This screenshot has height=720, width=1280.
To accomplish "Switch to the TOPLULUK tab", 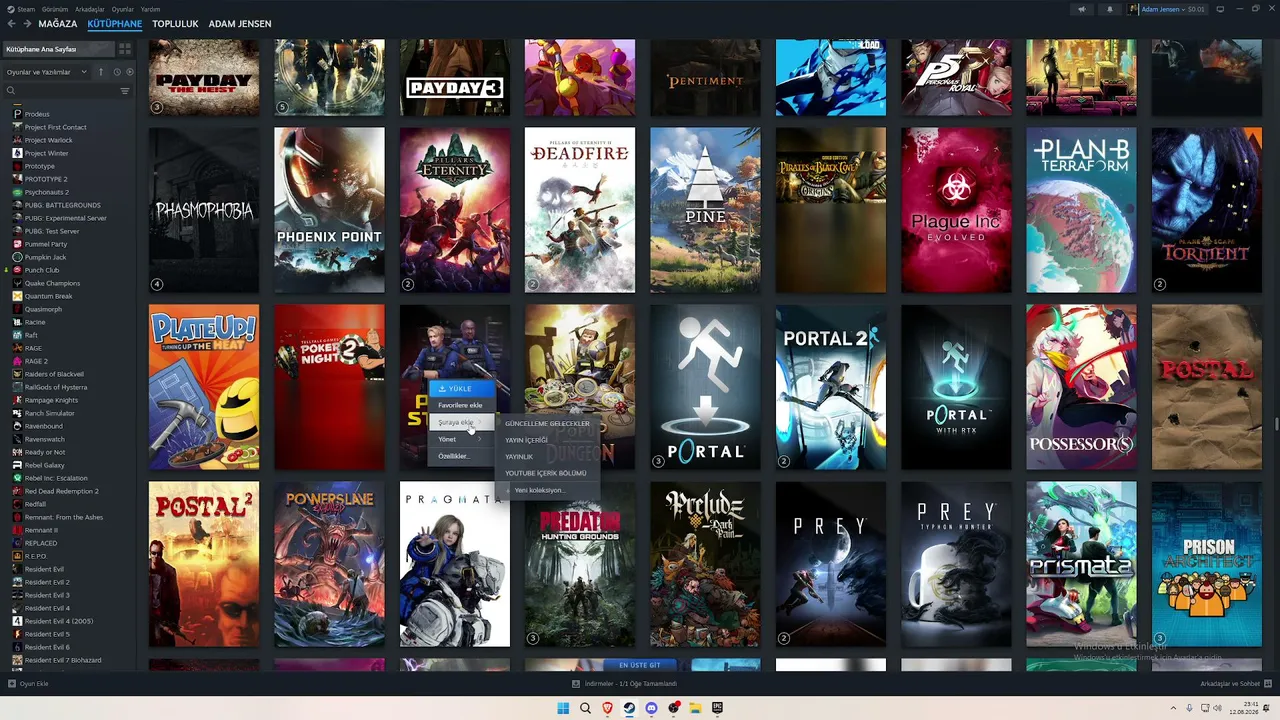I will pyautogui.click(x=176, y=23).
